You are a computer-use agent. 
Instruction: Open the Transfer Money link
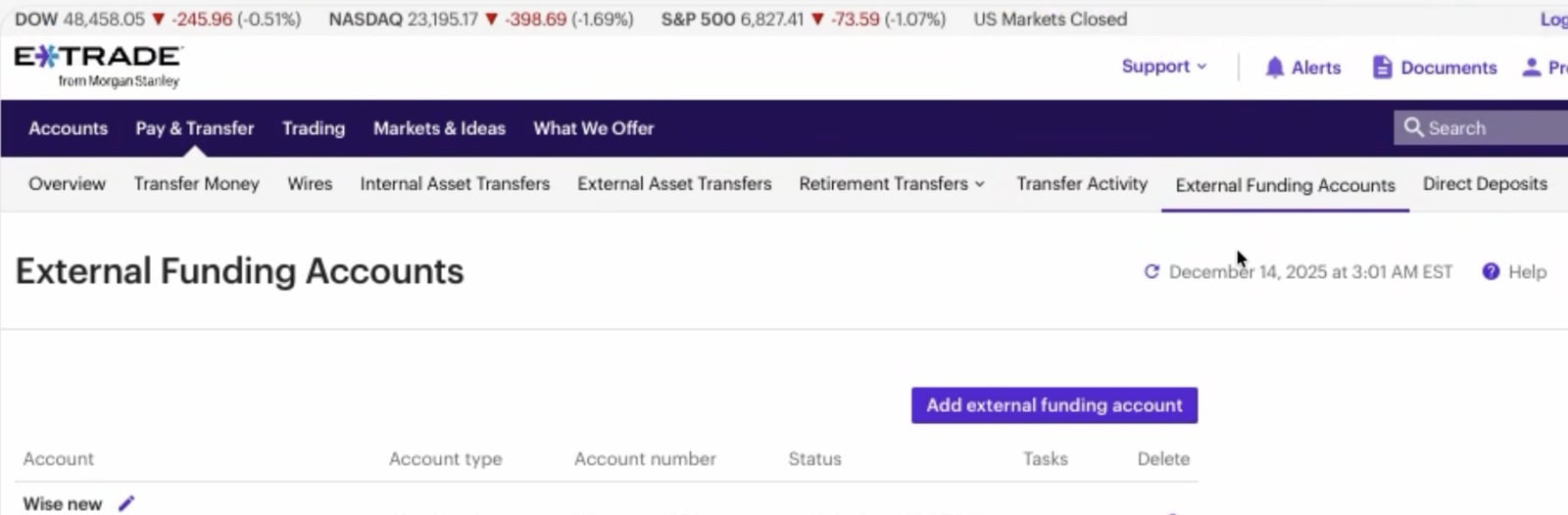tap(196, 184)
